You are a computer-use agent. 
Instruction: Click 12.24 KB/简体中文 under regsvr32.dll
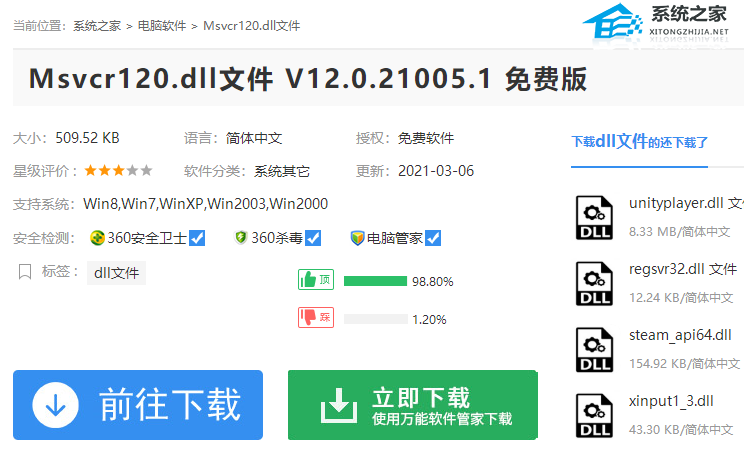pyautogui.click(x=681, y=298)
